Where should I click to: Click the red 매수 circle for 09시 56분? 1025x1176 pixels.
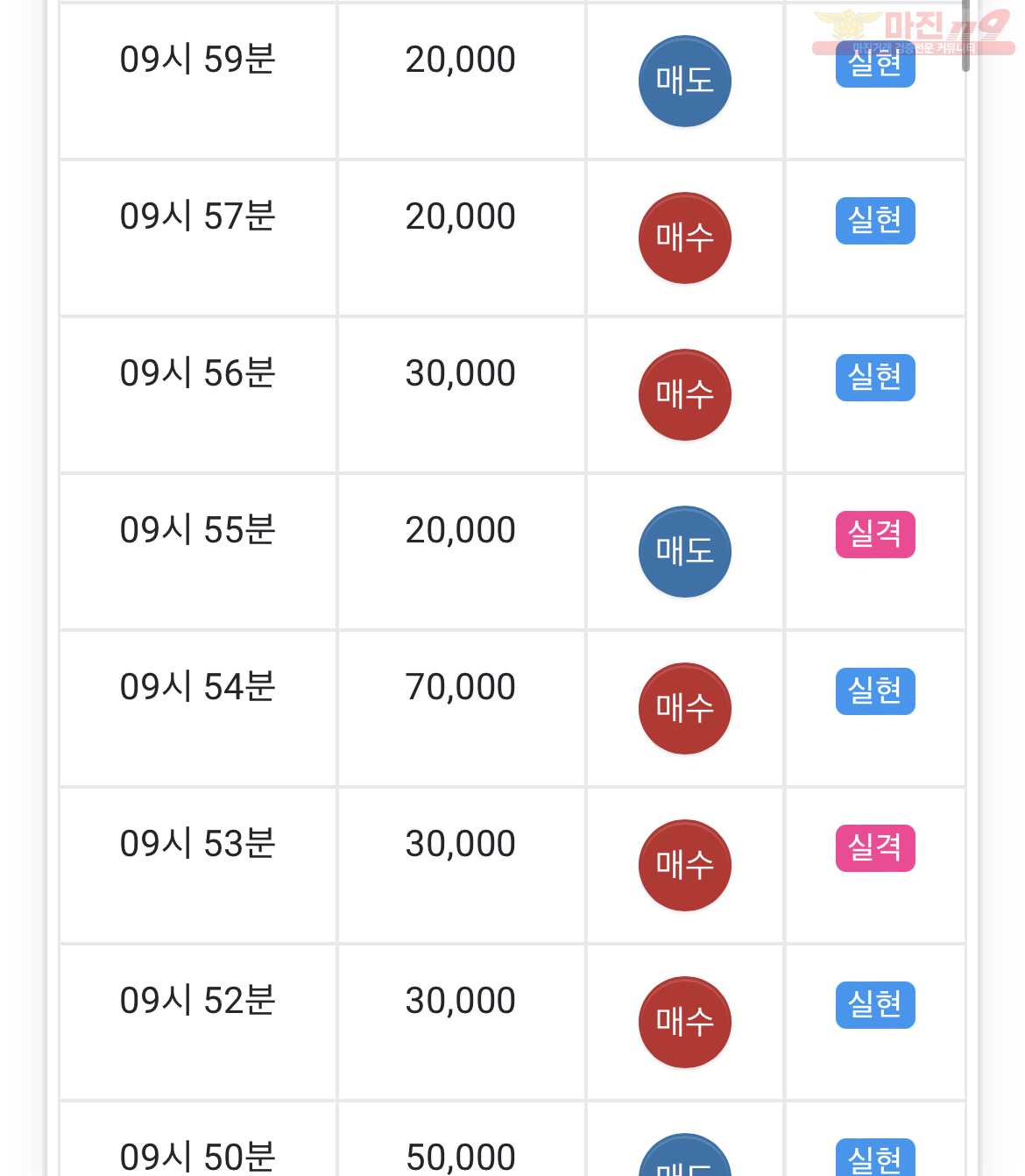click(684, 395)
